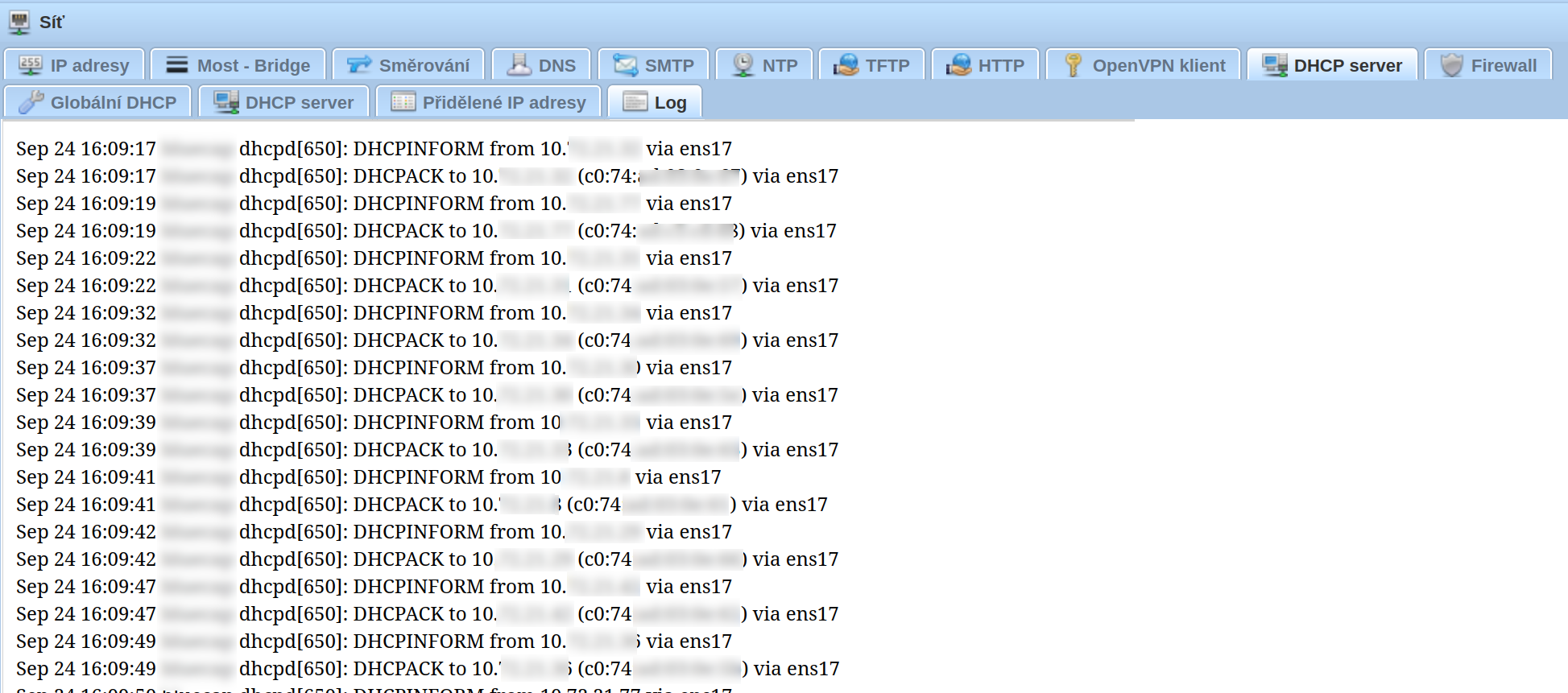Click the HTTP globe icon

click(958, 65)
